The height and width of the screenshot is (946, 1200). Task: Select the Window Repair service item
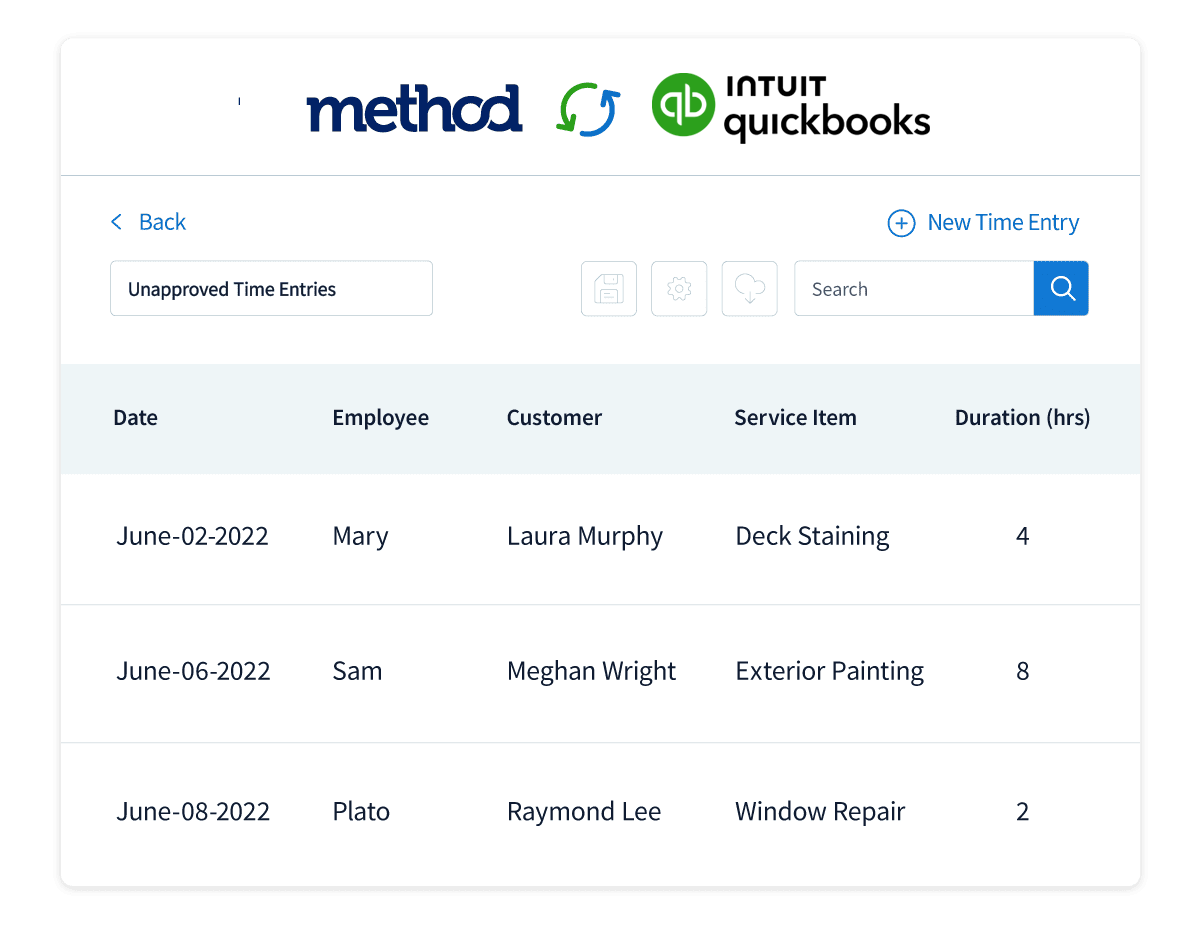(x=820, y=812)
